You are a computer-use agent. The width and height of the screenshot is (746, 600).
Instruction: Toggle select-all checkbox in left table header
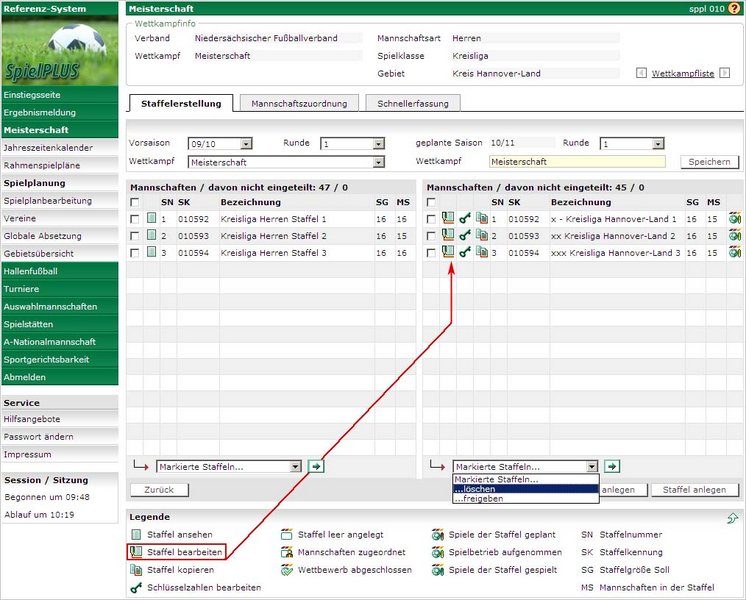[135, 202]
